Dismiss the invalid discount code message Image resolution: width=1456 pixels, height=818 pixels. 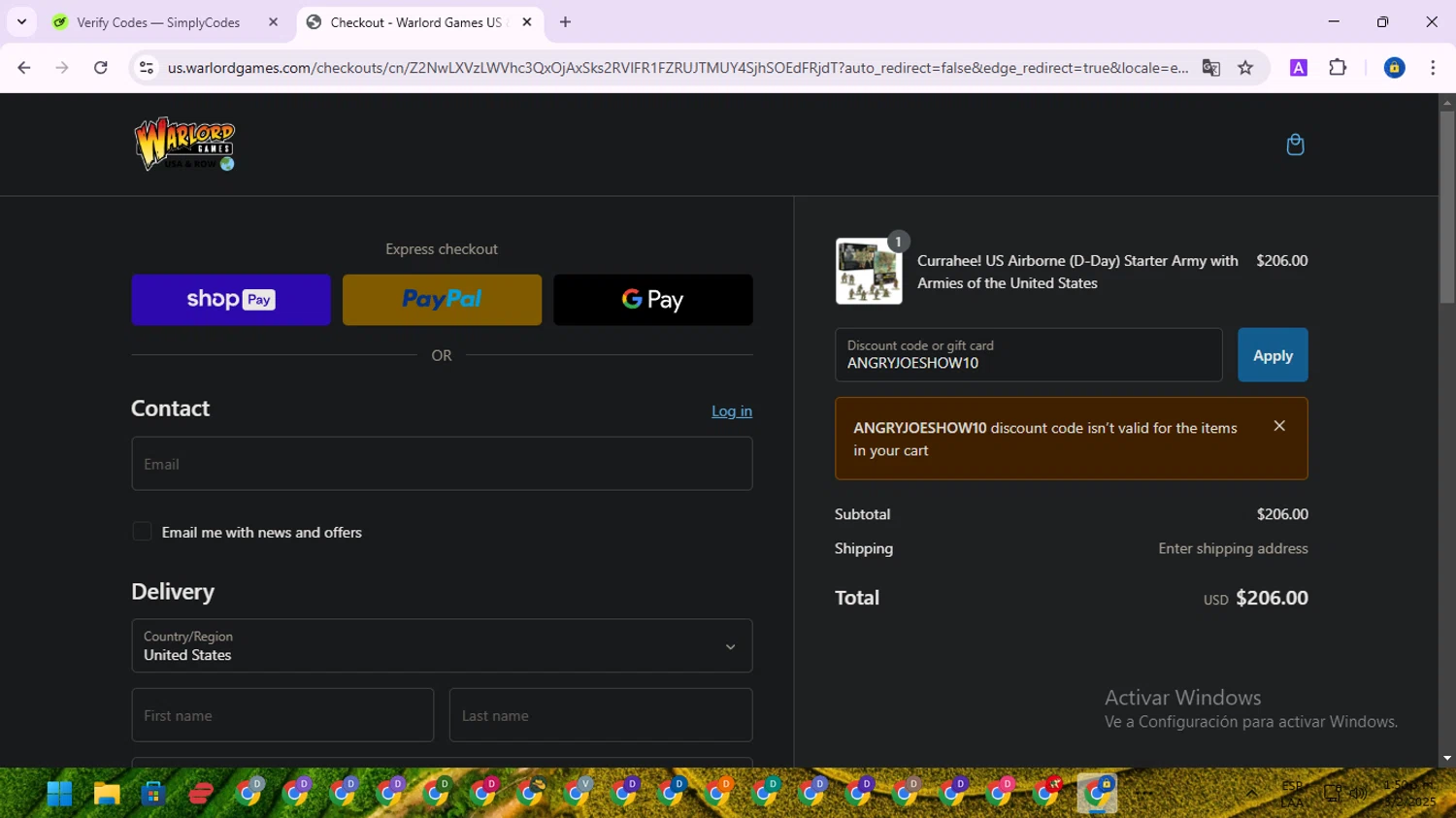pyautogui.click(x=1279, y=426)
